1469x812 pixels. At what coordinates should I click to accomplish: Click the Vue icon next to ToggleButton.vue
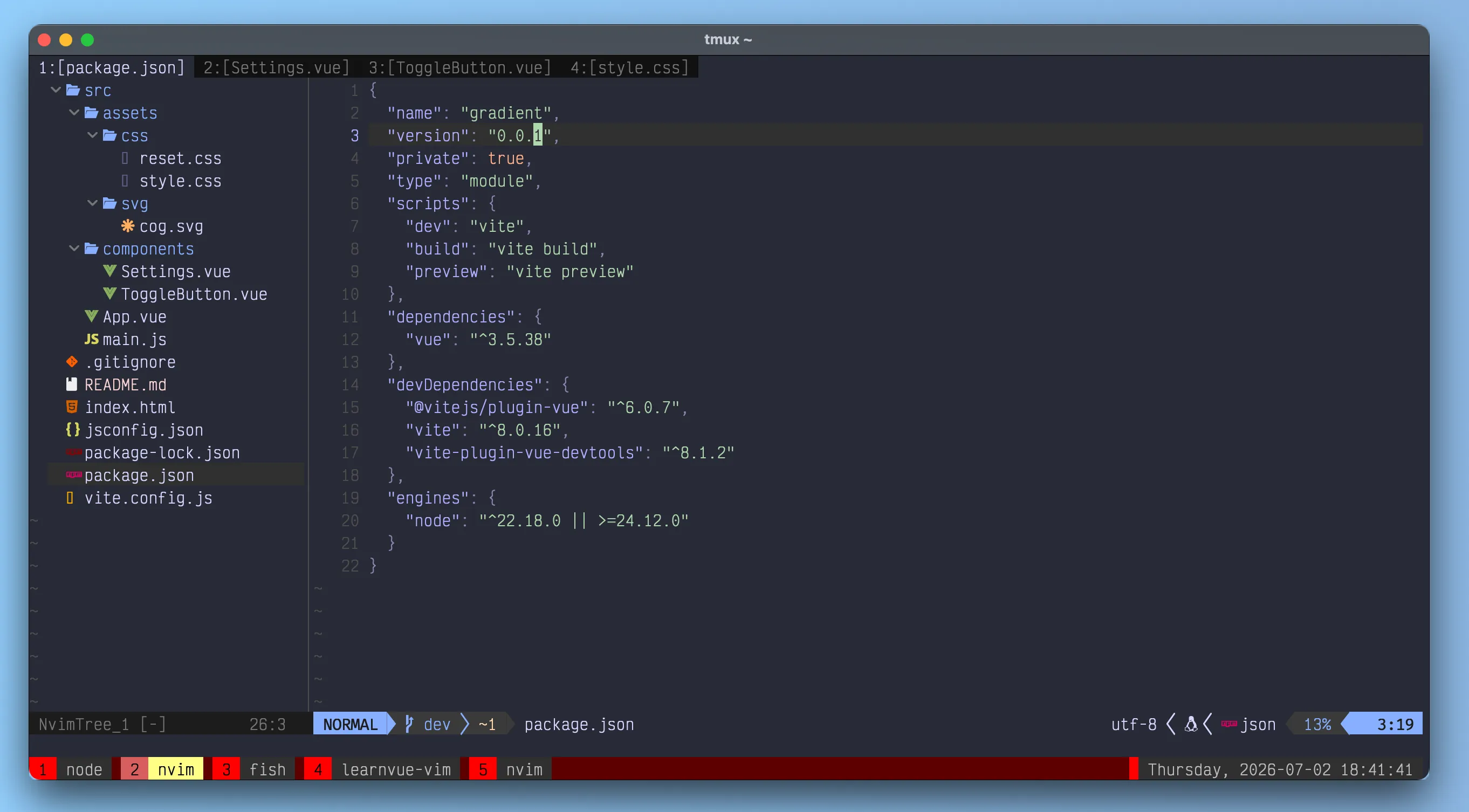click(x=109, y=294)
